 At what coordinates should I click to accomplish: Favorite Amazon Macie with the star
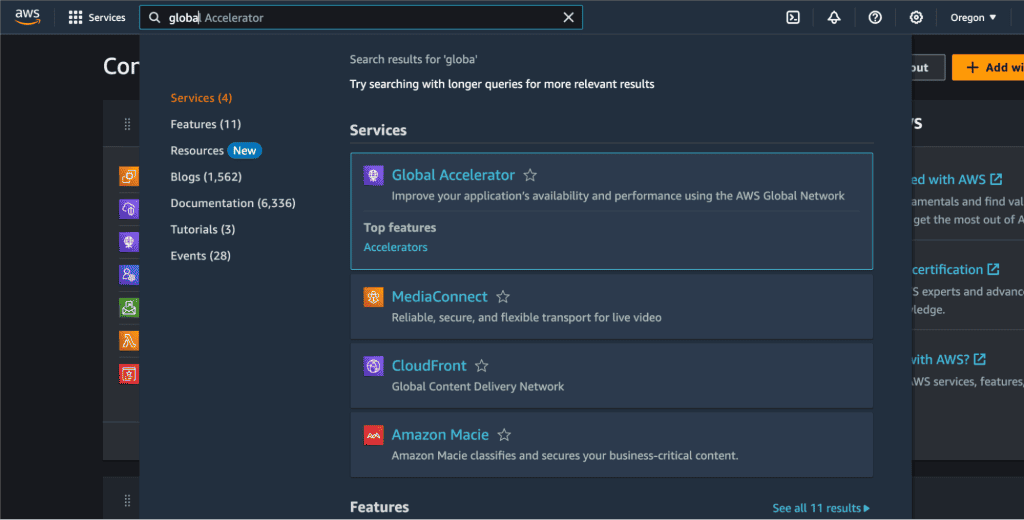[504, 434]
